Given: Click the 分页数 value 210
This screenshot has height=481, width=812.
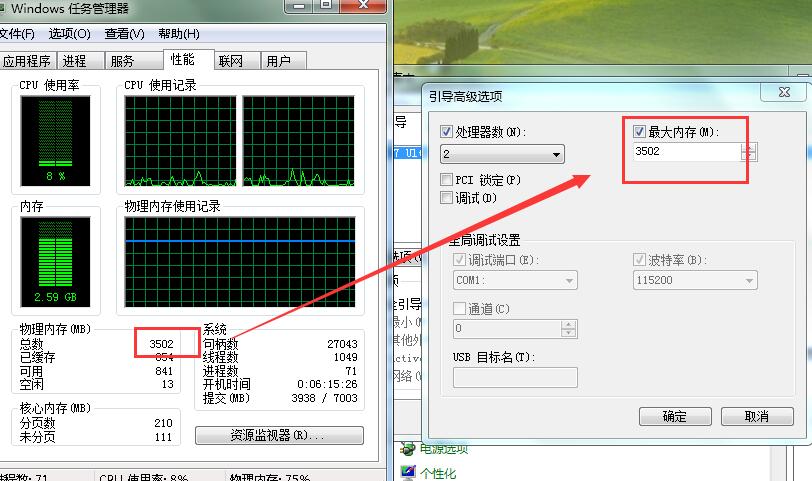Looking at the screenshot, I should click(164, 423).
